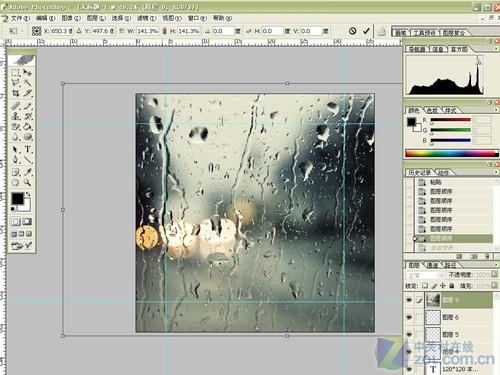Switch to the 色板 (Swatches) tab

(x=432, y=110)
